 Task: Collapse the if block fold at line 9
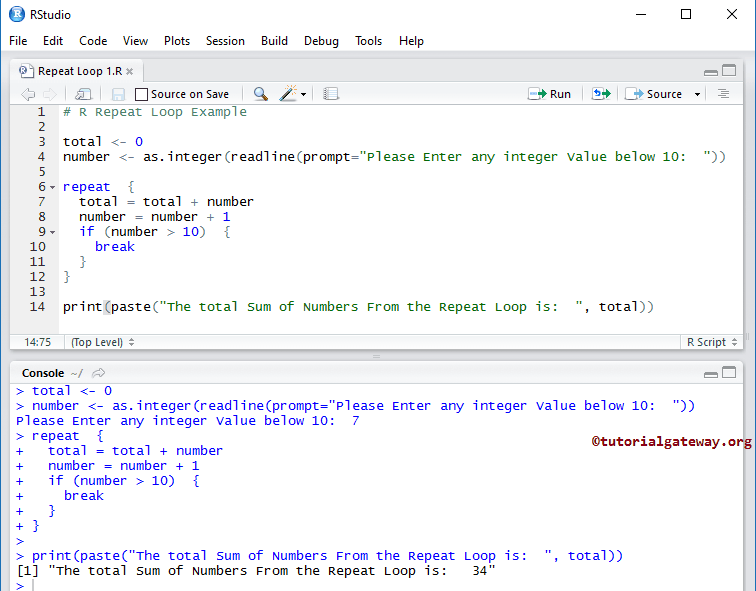[52, 232]
